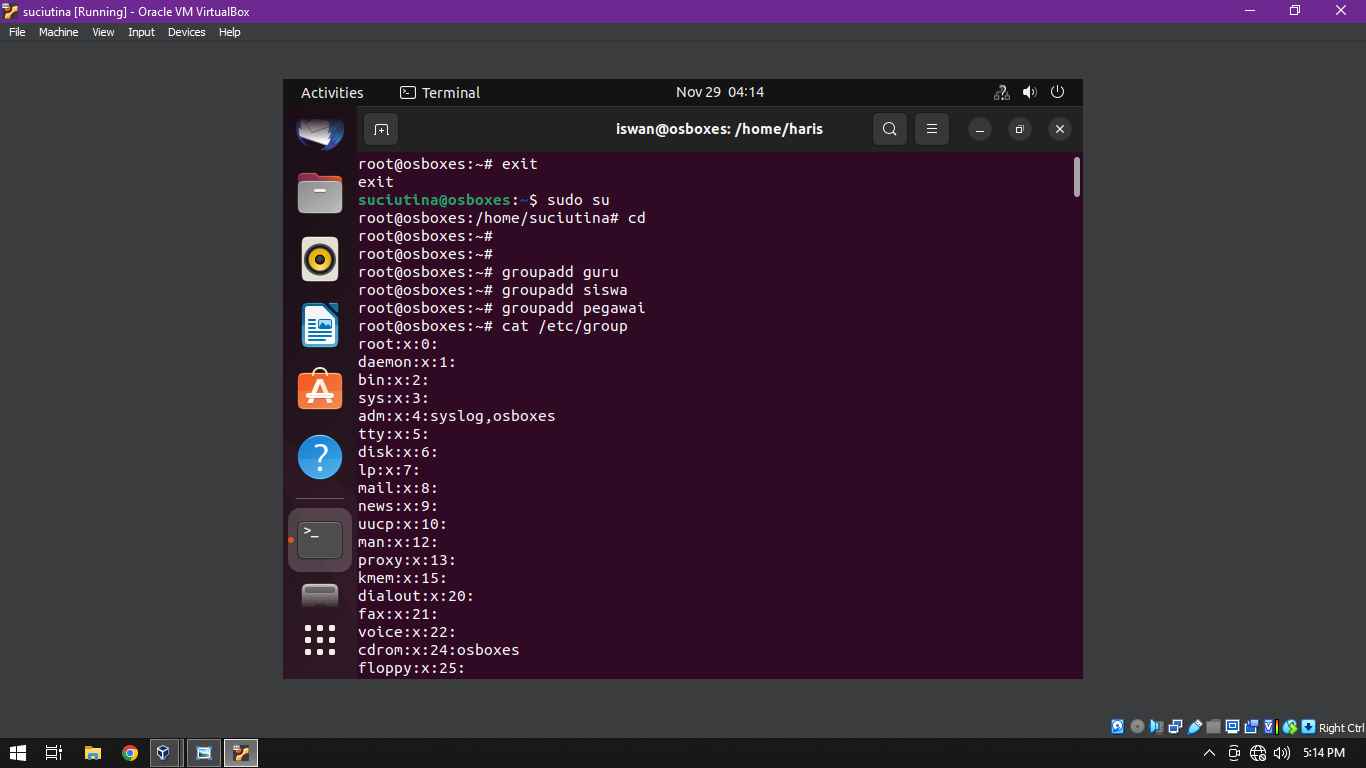
Task: Open the Files manager in the dock
Action: point(320,193)
